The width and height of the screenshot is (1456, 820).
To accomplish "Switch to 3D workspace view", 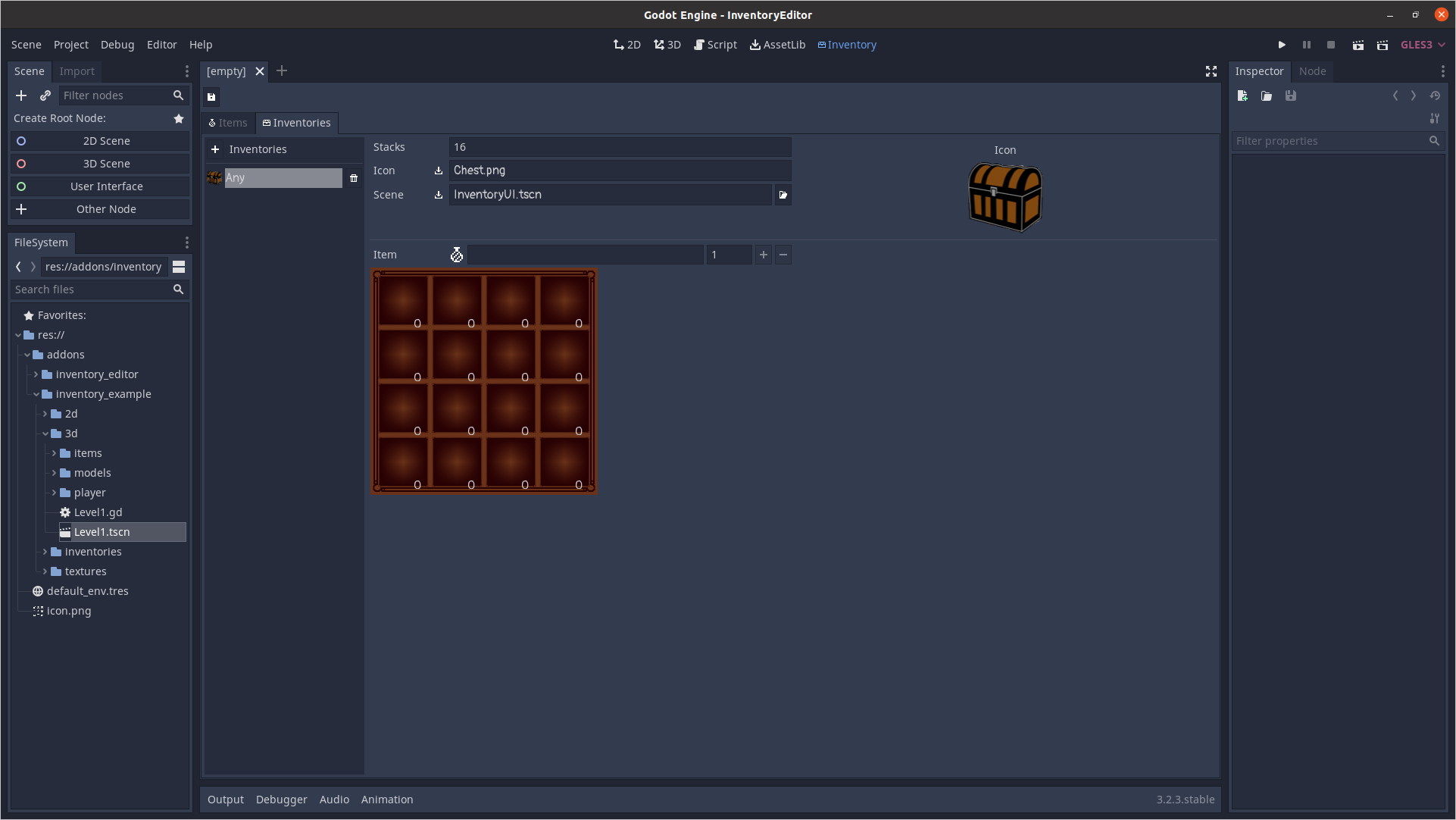I will (667, 45).
